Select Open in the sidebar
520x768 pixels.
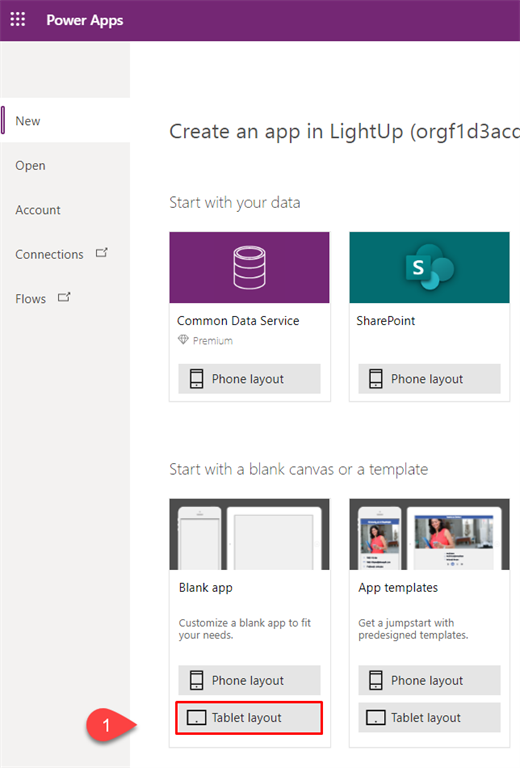(x=66, y=165)
